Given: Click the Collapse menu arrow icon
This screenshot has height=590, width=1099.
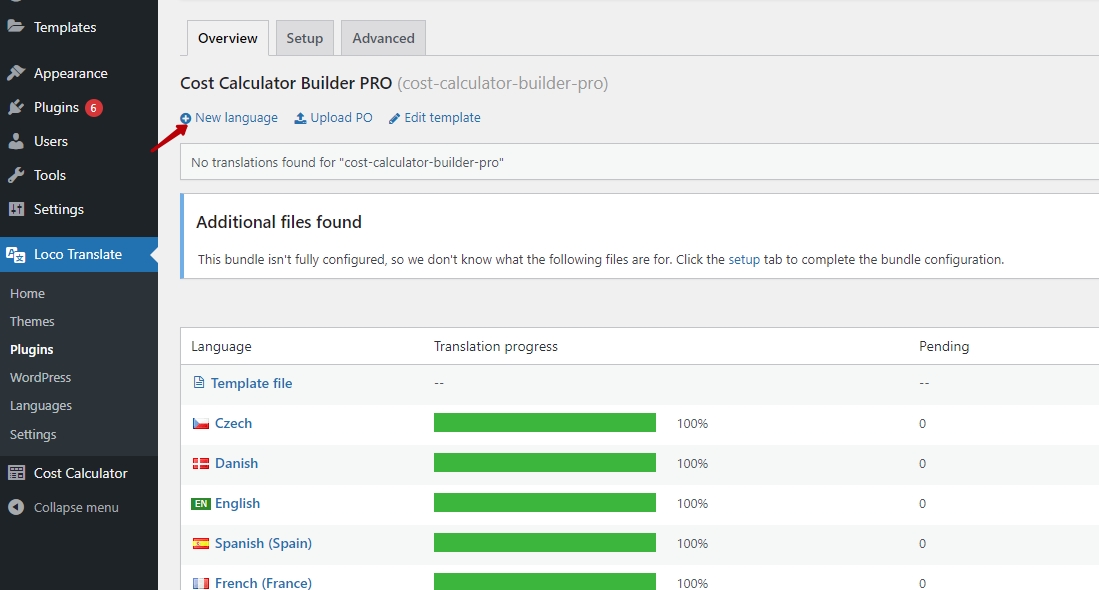Looking at the screenshot, I should [x=15, y=507].
